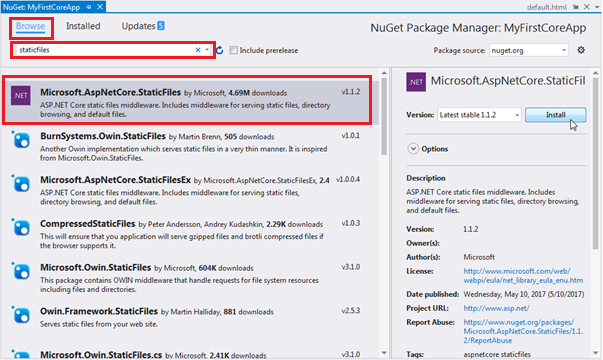This screenshot has height=360, width=603.
Task: Click the Install button
Action: tap(555, 115)
